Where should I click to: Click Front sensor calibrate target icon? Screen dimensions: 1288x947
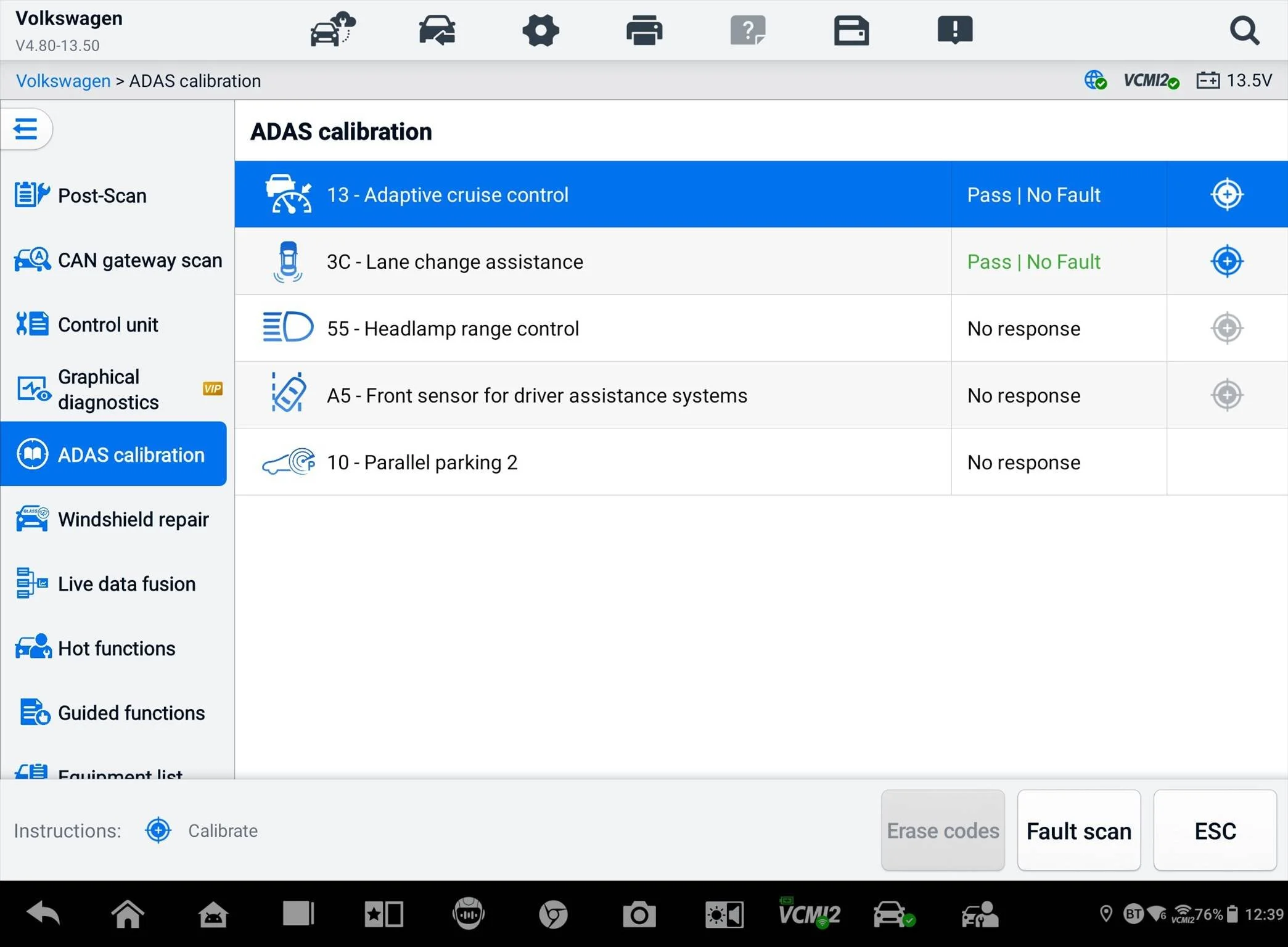pos(1227,395)
